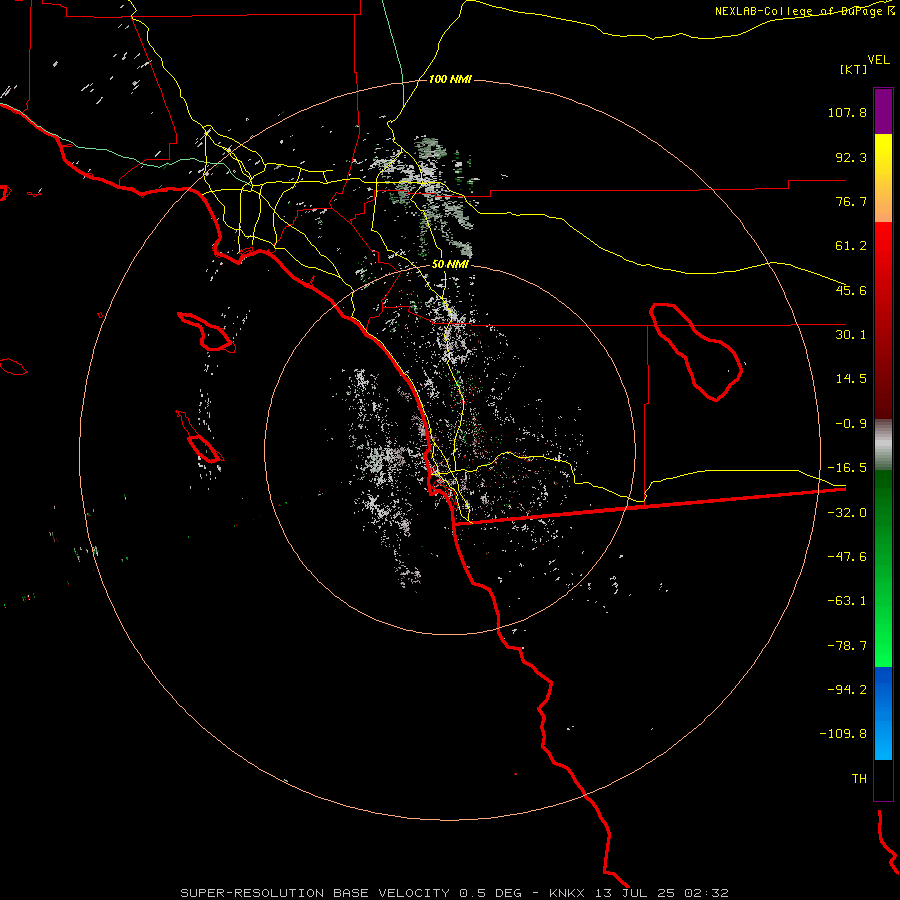Click the 61.2 velocity scale value

[851, 246]
